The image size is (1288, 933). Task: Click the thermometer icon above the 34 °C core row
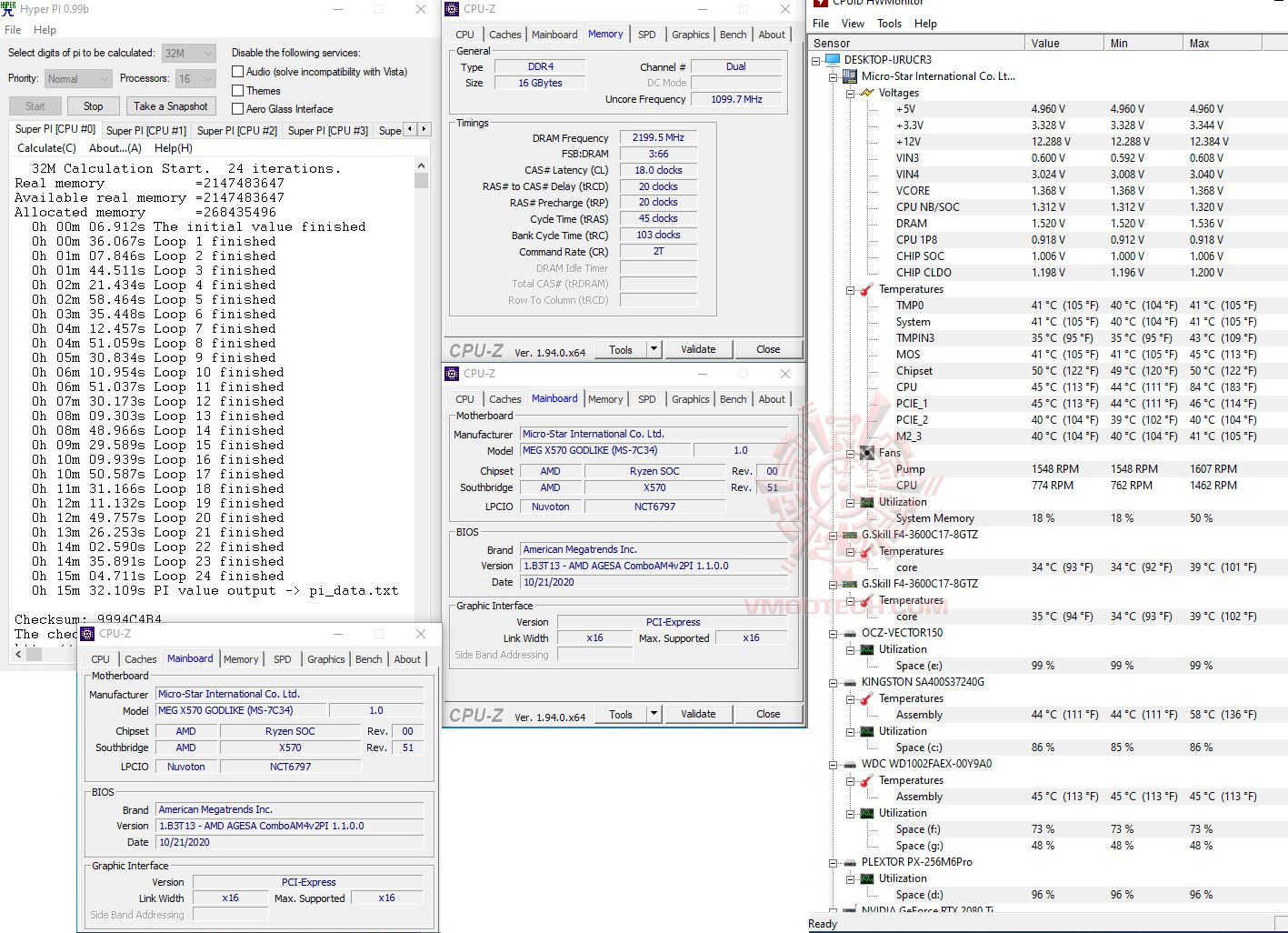866,551
